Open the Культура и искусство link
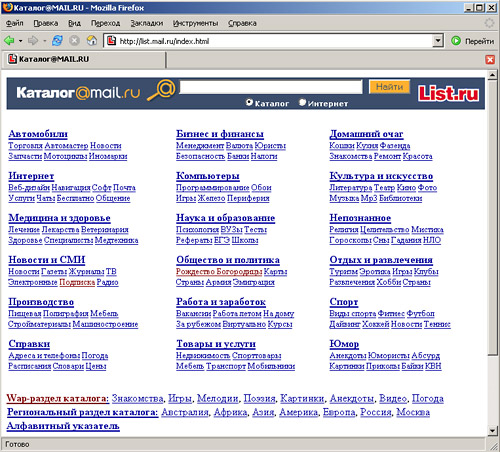 coord(381,176)
